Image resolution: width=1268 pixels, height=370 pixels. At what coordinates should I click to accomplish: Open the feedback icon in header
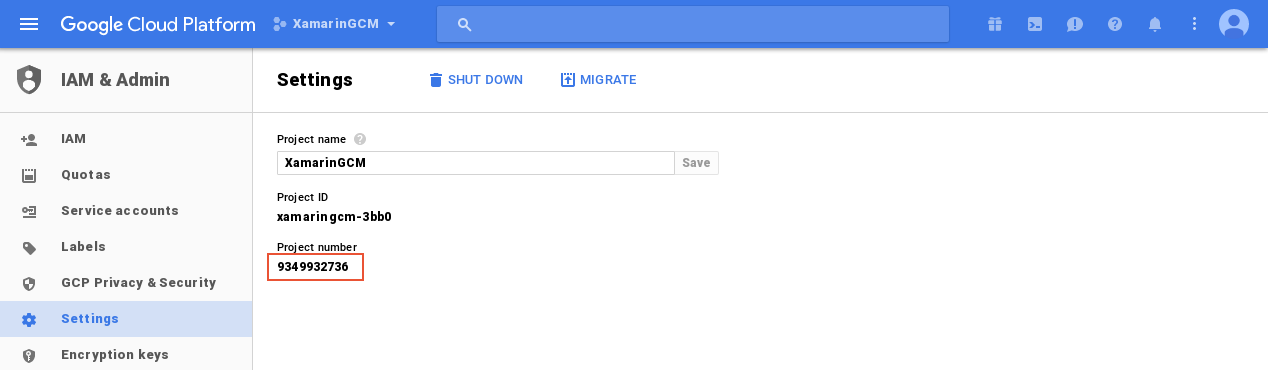coord(1075,24)
